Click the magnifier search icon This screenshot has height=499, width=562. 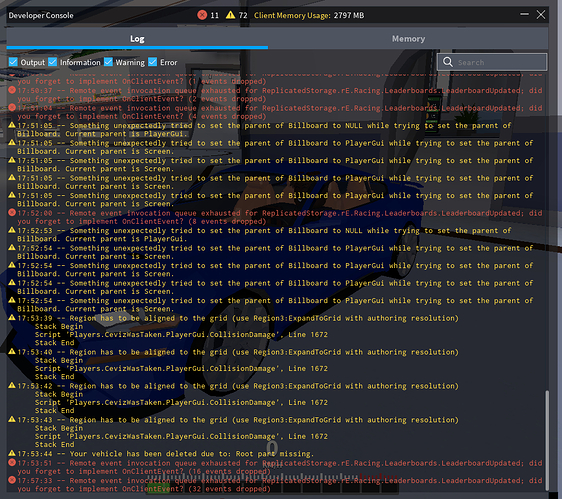pos(448,62)
